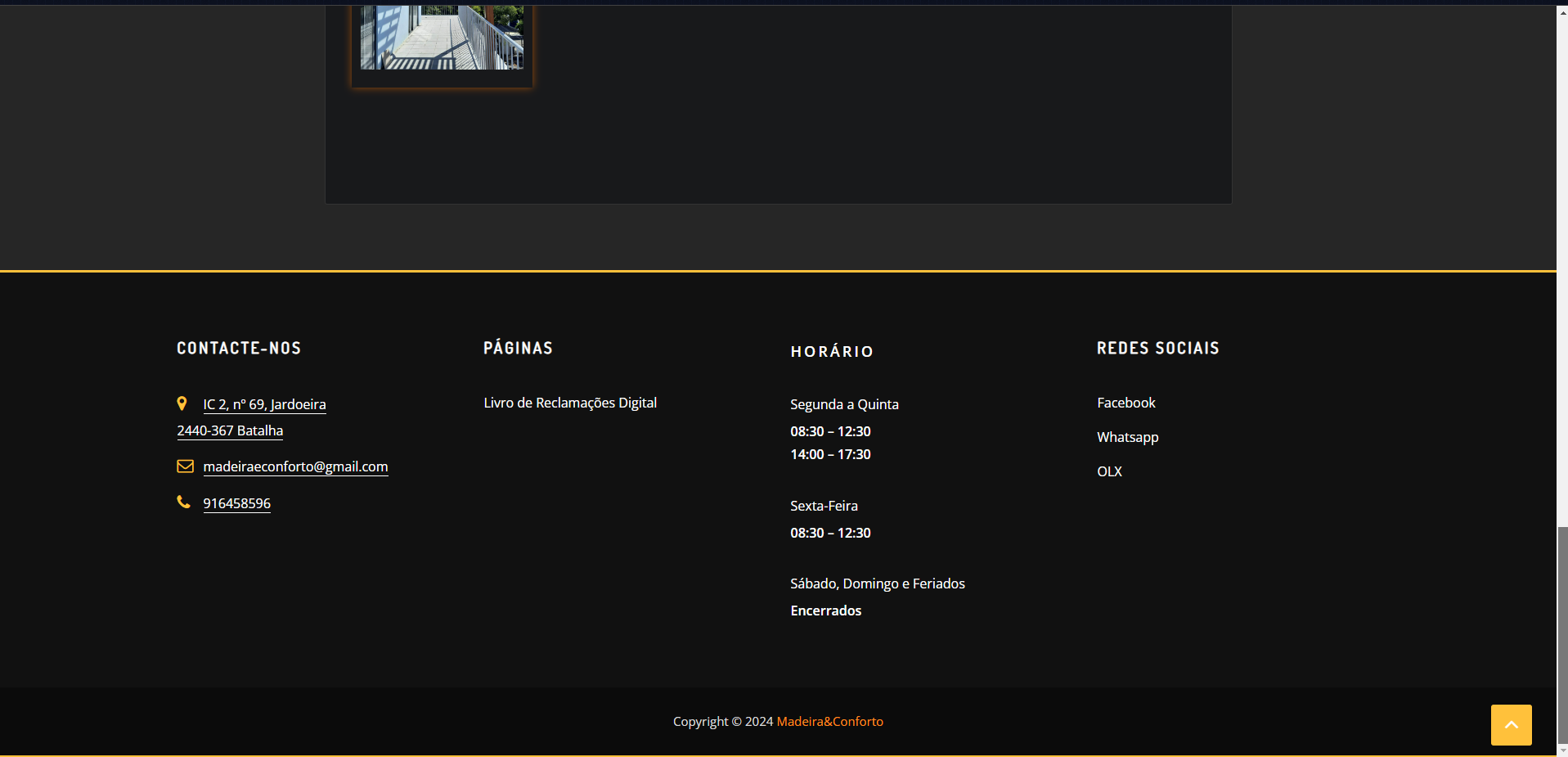
Task: Click the 2440-367 Batalha postal code
Action: [230, 430]
